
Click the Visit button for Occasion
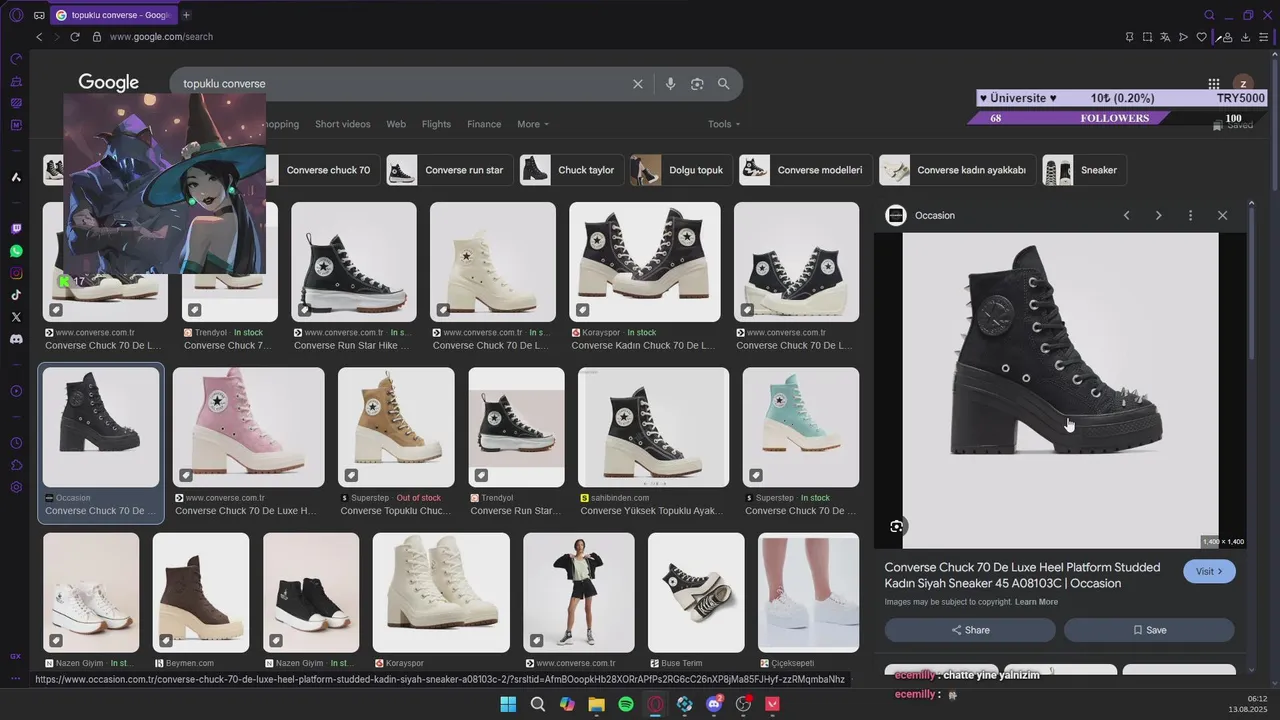click(1209, 572)
